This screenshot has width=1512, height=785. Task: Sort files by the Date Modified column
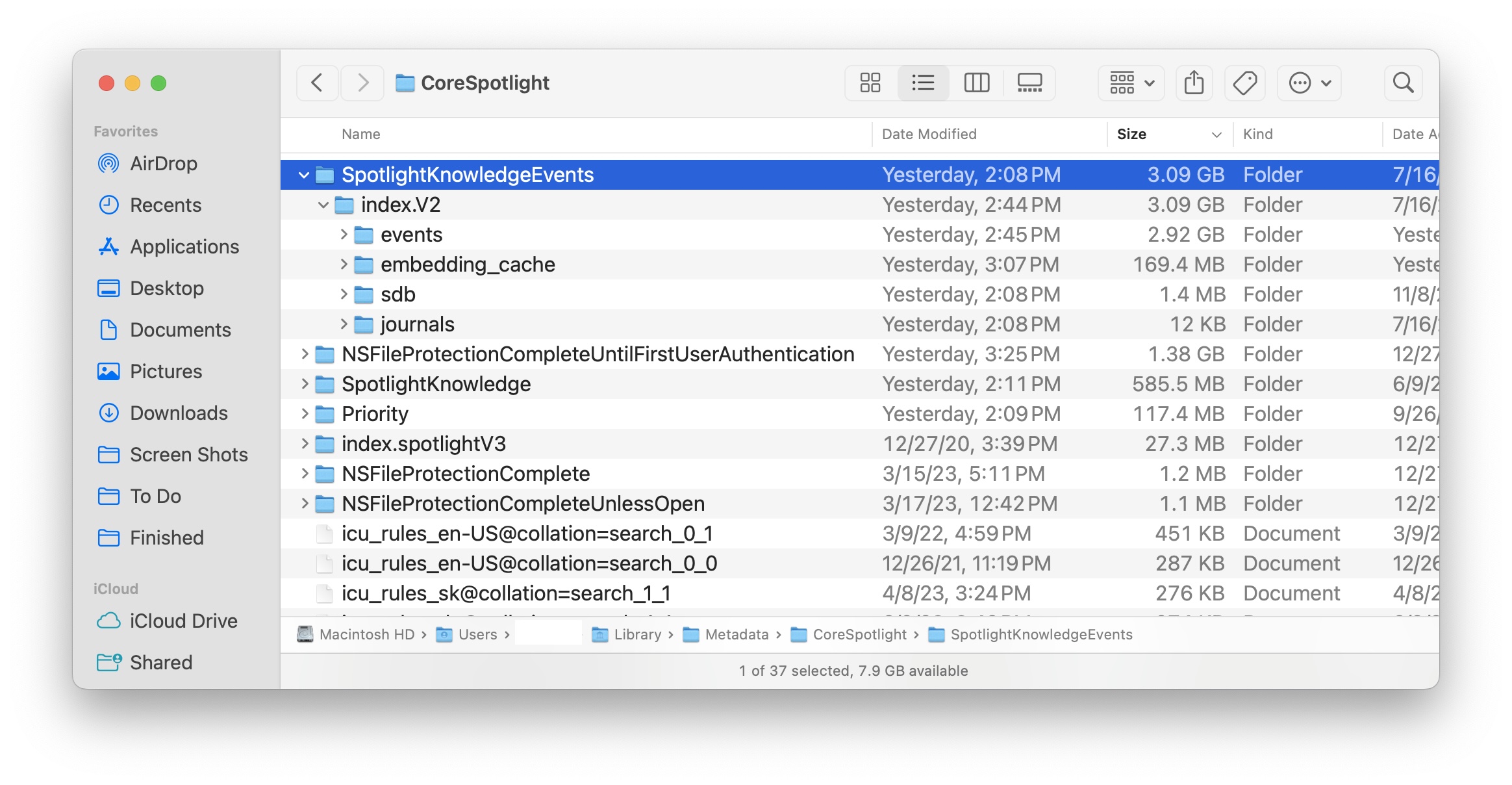tap(929, 134)
